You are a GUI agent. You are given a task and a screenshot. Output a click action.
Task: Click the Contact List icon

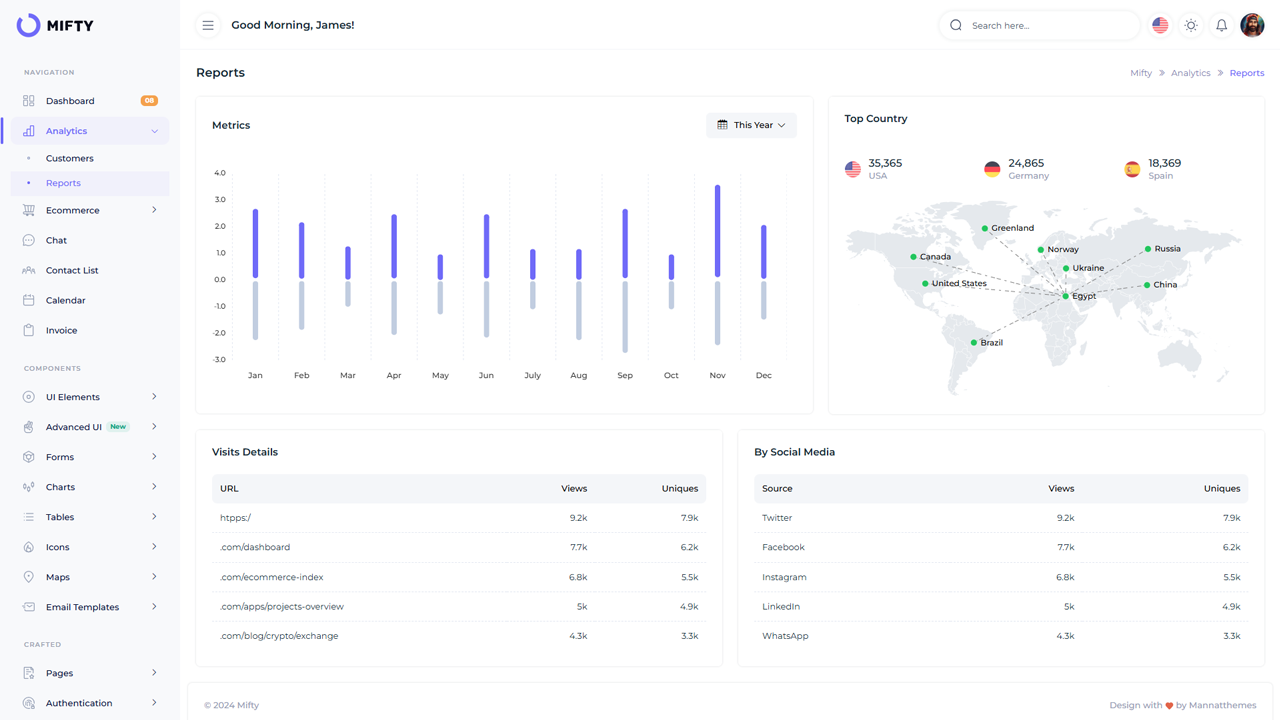tap(29, 270)
